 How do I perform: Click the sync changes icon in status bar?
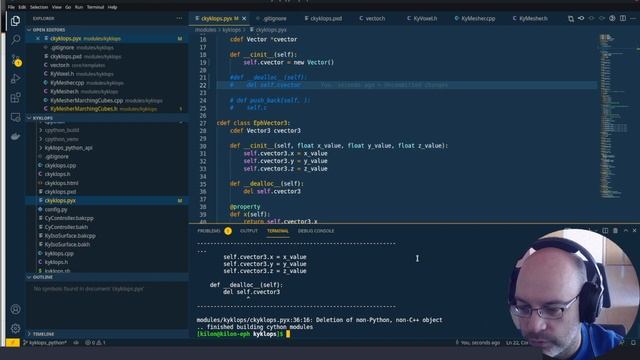(x=76, y=342)
